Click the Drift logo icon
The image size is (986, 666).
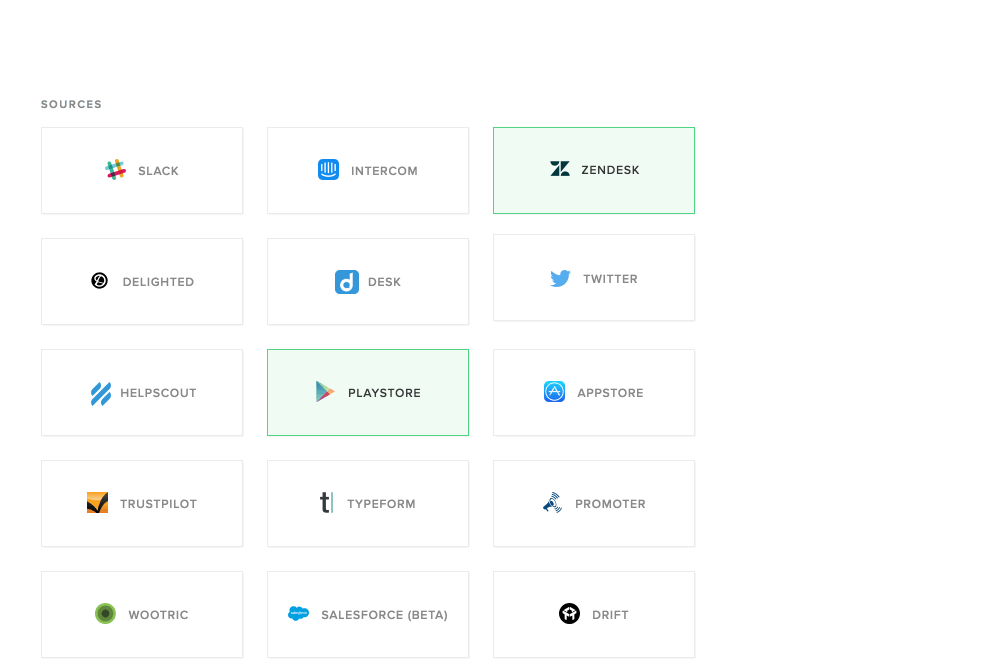569,613
